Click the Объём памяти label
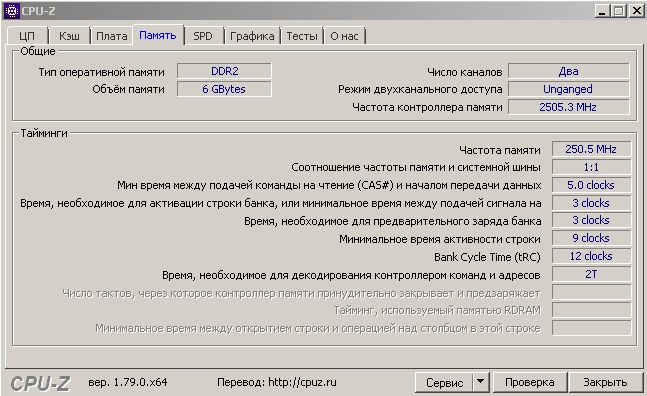647x396 pixels. click(128, 90)
